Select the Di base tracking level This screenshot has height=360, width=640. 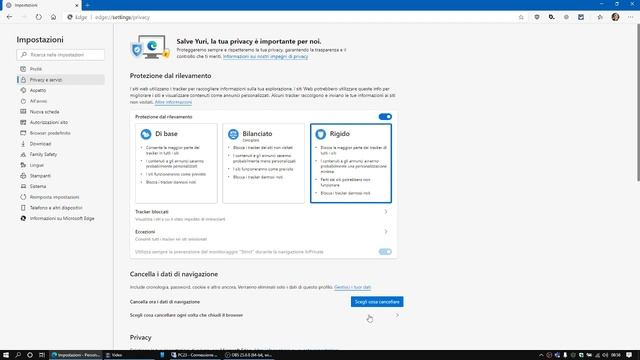[176, 163]
